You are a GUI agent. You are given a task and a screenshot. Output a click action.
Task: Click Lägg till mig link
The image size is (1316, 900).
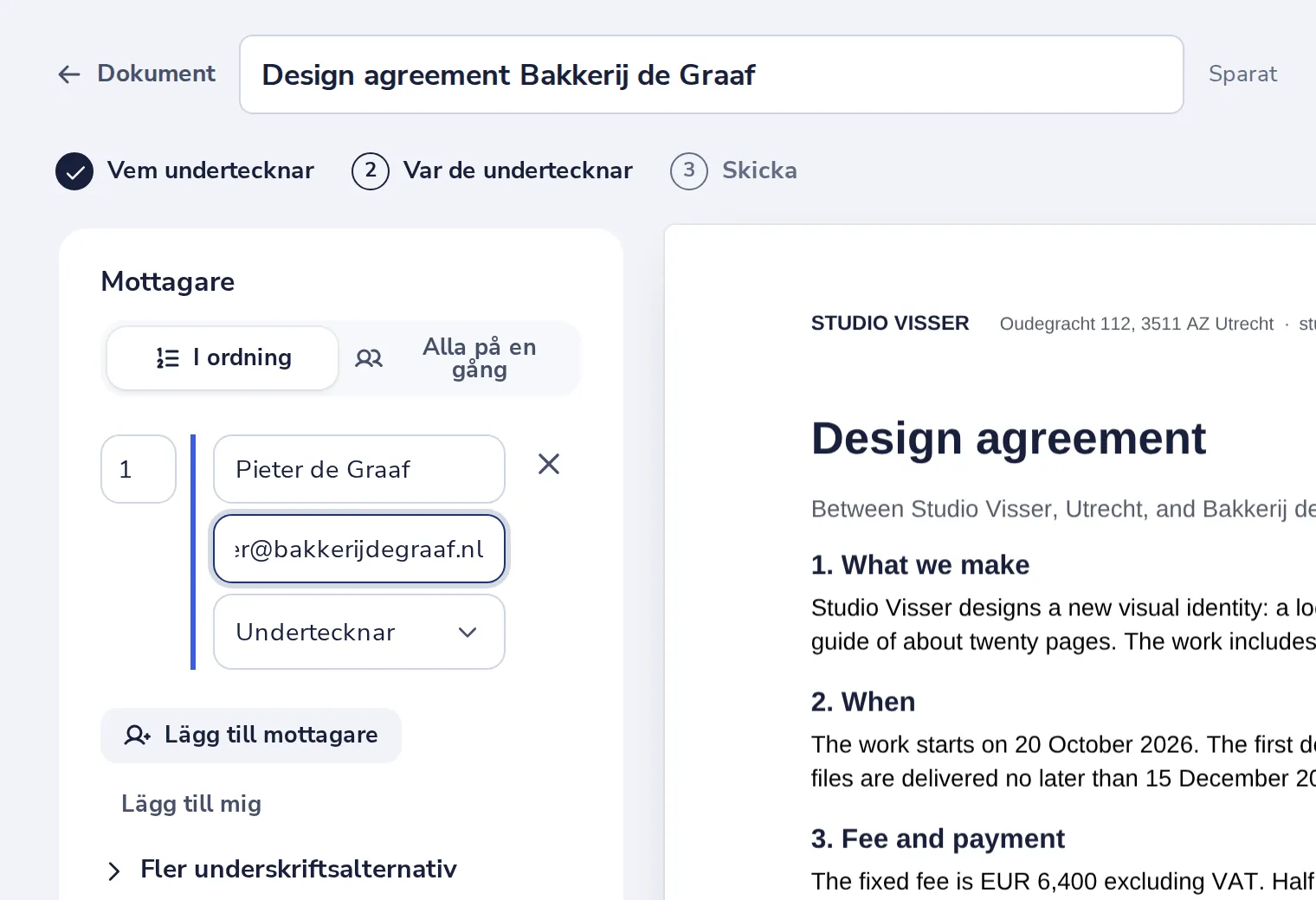(191, 804)
